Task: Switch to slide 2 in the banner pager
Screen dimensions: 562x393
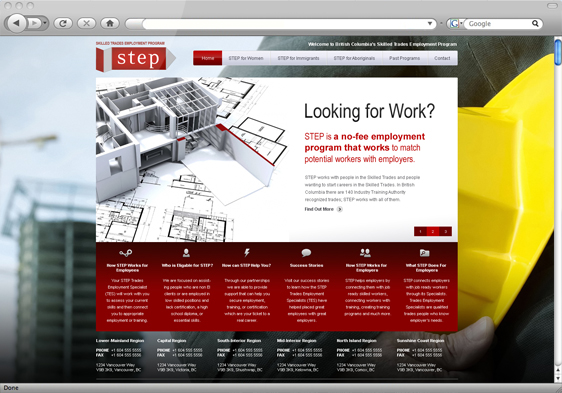Action: point(433,232)
